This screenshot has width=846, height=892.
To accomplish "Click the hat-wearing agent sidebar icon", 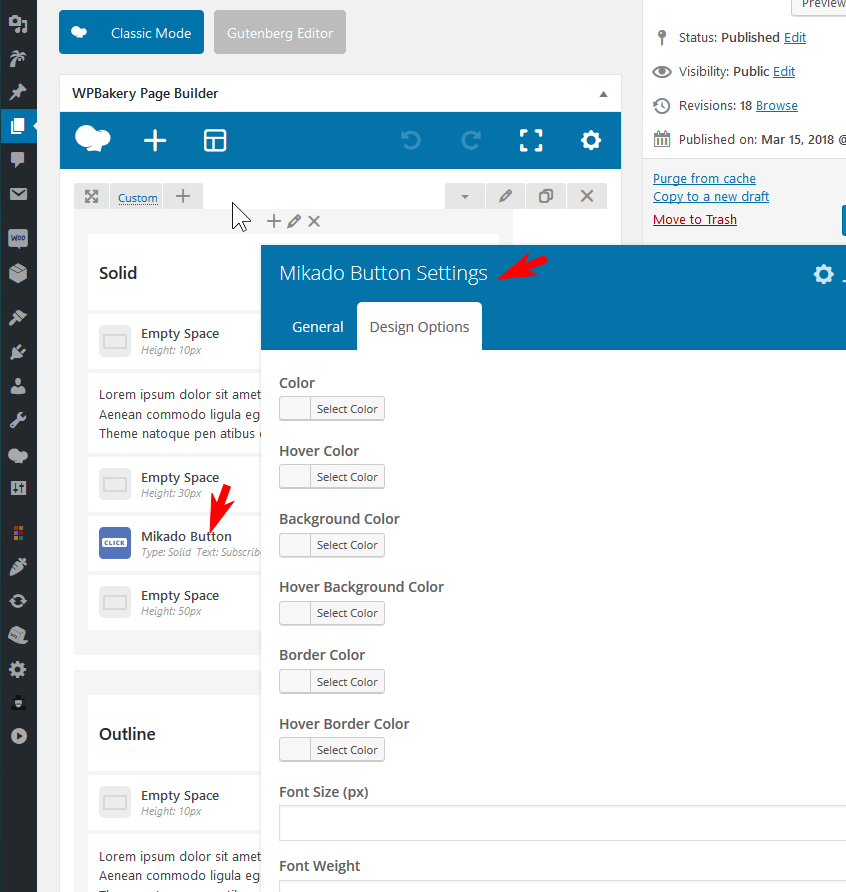I will pyautogui.click(x=18, y=703).
